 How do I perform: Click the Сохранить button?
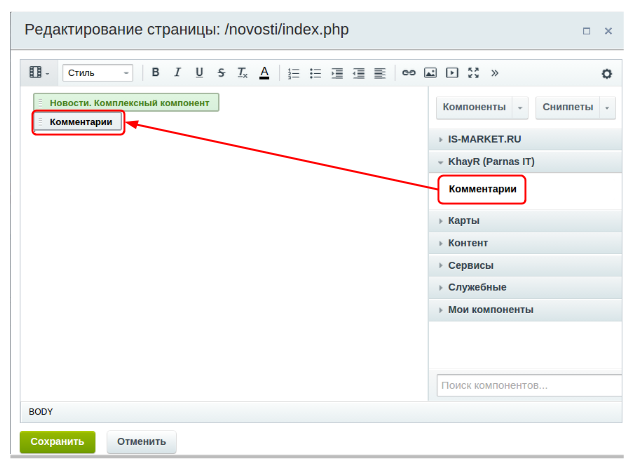(57, 441)
